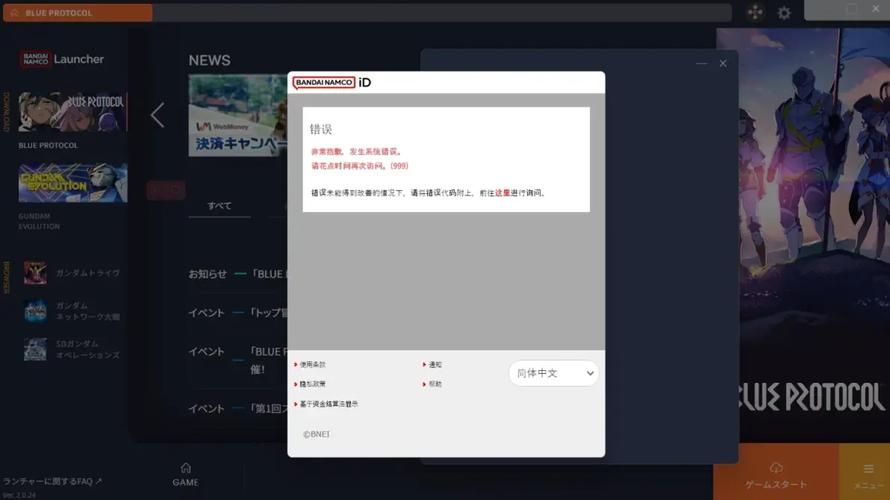Open the settings gear in the top bar
Viewport: 890px width, 500px height.
[x=784, y=12]
